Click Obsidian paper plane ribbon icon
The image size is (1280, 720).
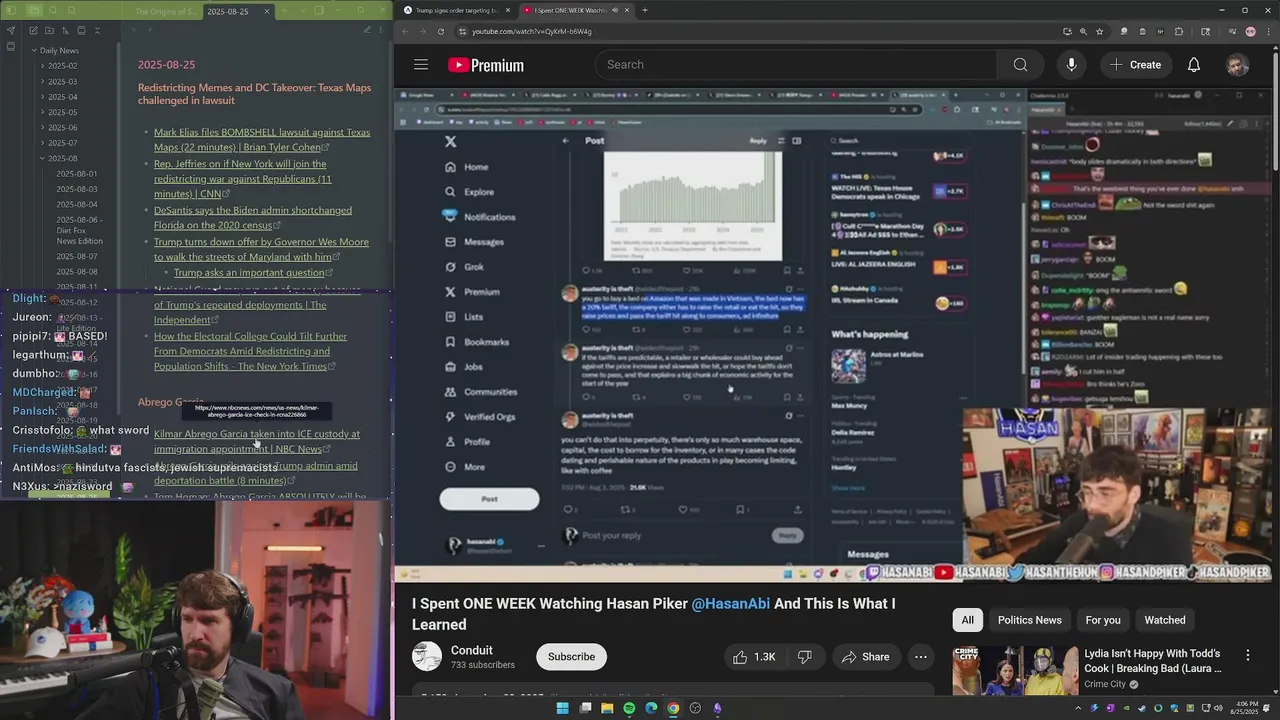11,31
